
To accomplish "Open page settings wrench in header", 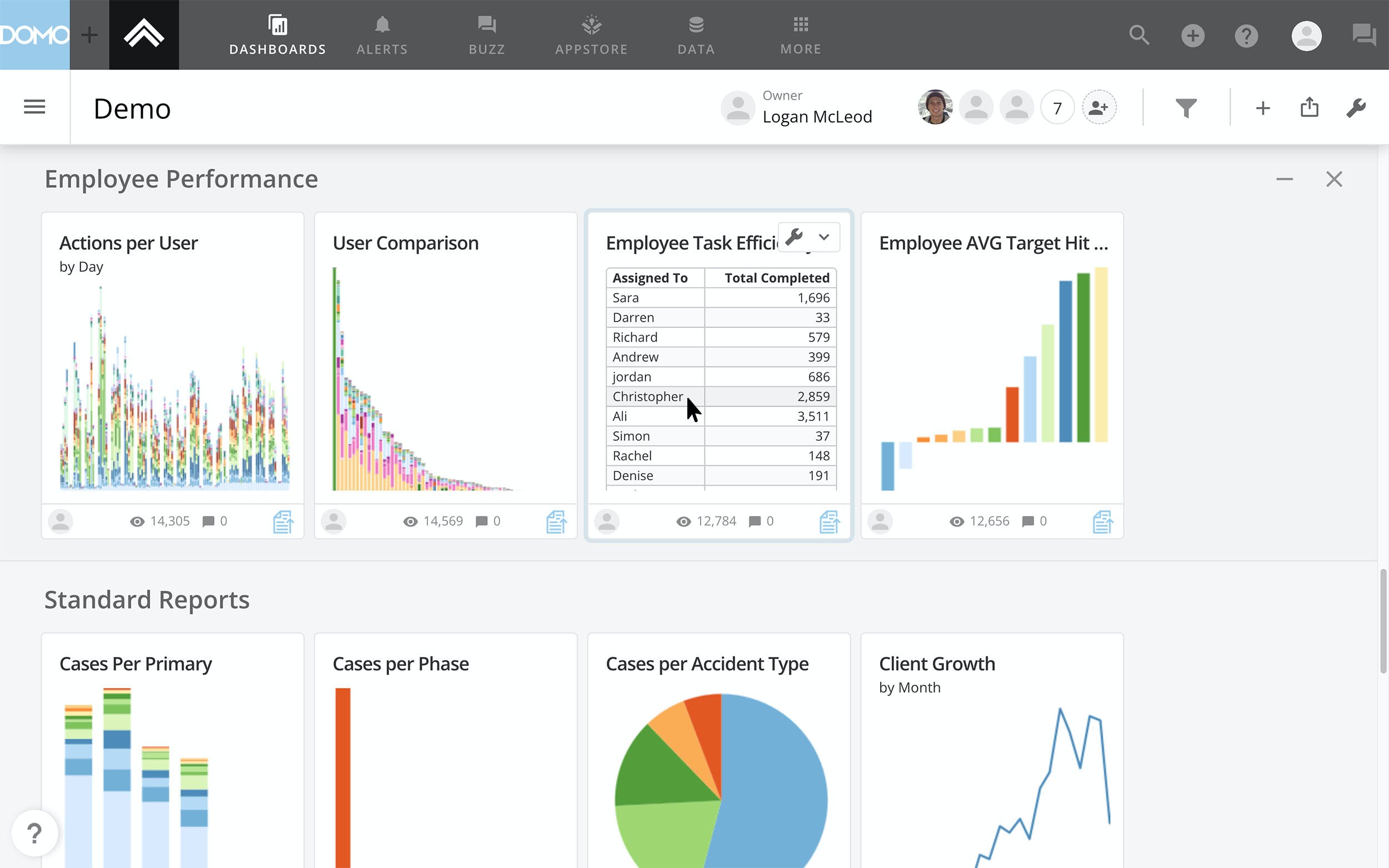I will tap(1356, 108).
